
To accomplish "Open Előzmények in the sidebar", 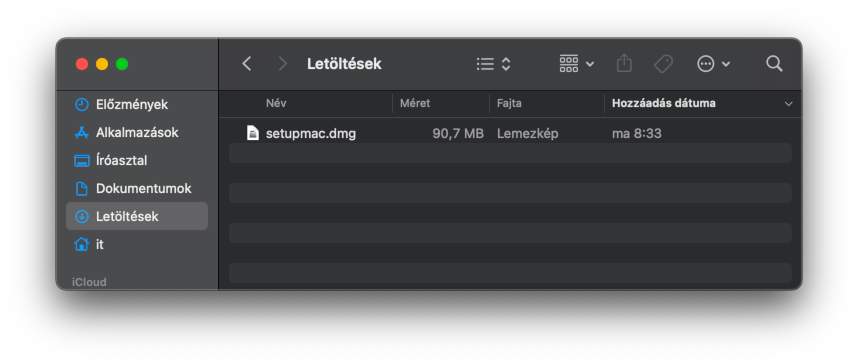I will (x=137, y=105).
